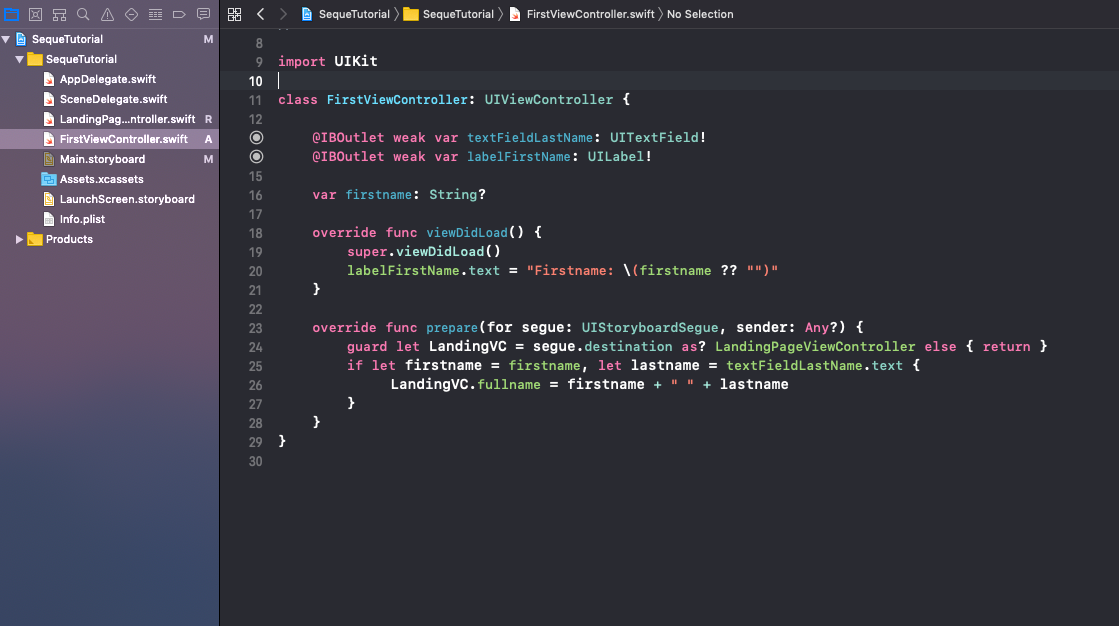Open the related items menu in the jump bar
The width and height of the screenshot is (1119, 626).
pos(234,14)
